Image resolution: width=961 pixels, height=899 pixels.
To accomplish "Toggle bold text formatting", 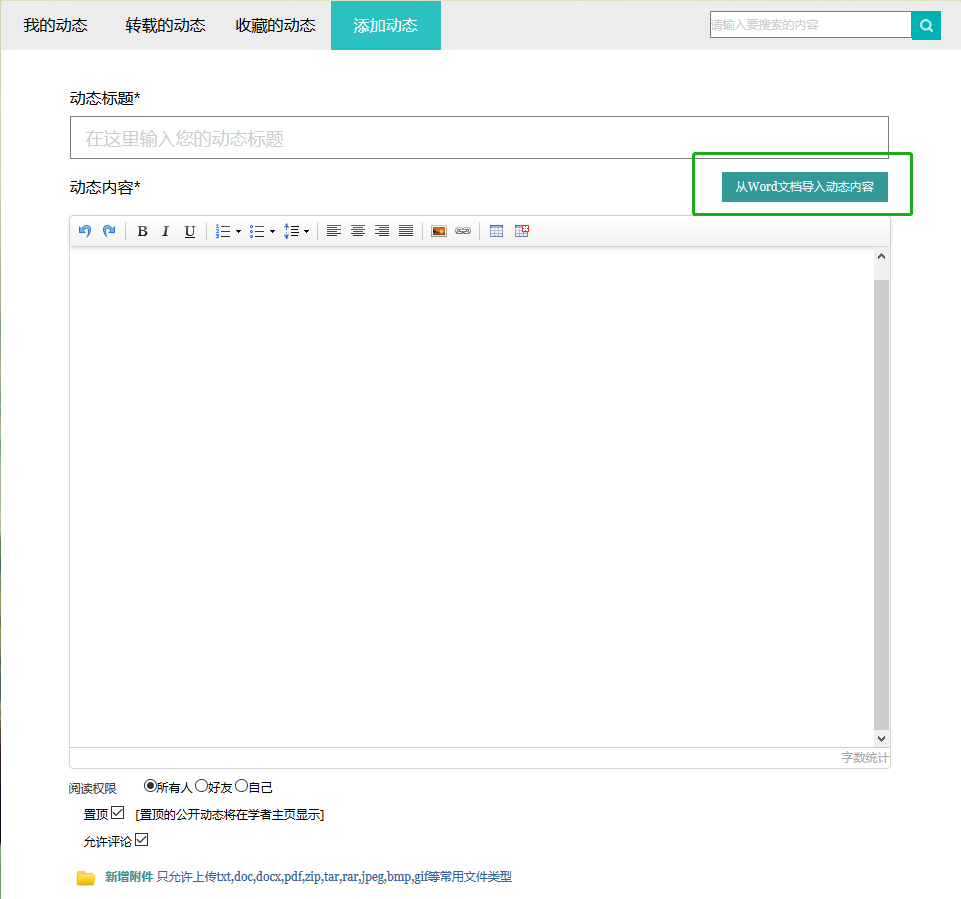I will tap(142, 231).
